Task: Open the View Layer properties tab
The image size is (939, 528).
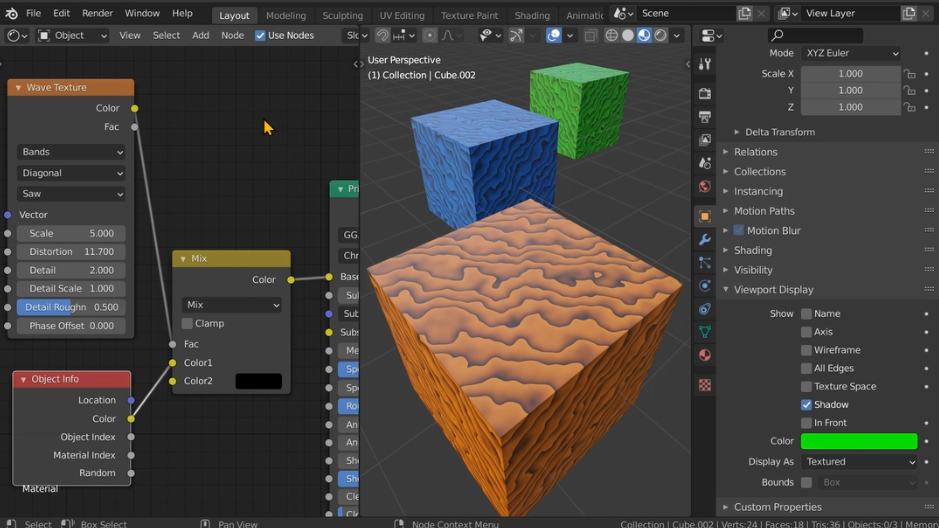Action: (x=705, y=139)
